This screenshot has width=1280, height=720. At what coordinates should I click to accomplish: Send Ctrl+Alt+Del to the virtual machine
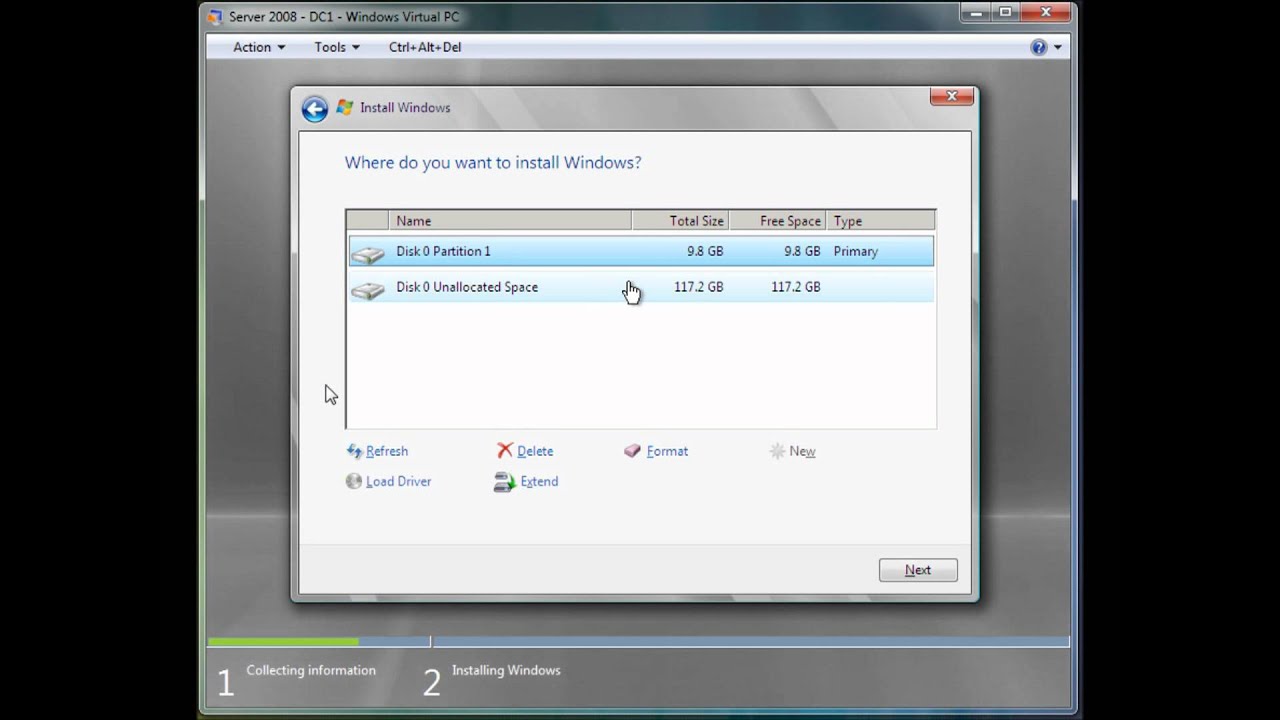click(425, 47)
